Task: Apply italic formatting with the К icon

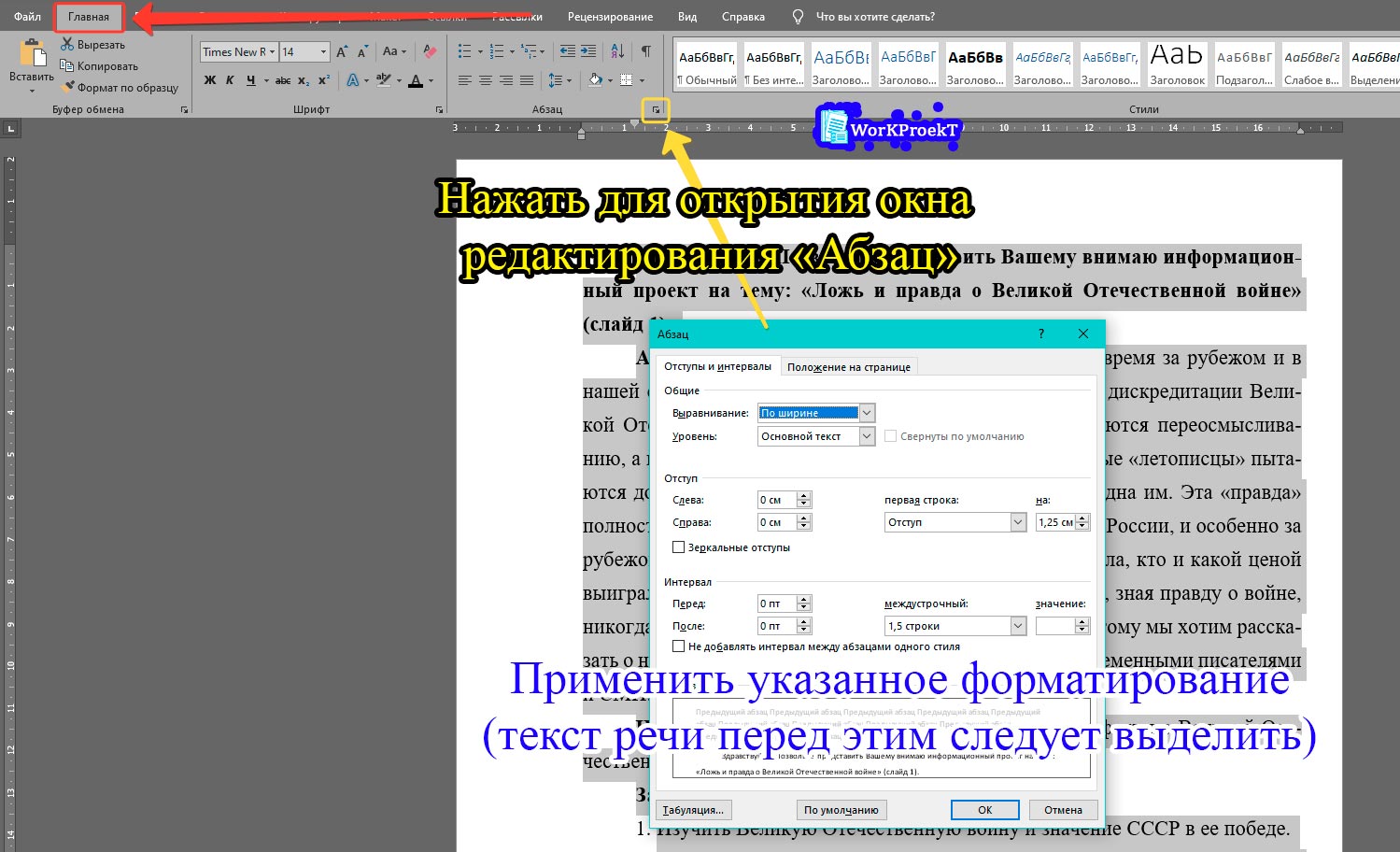Action: click(x=229, y=81)
